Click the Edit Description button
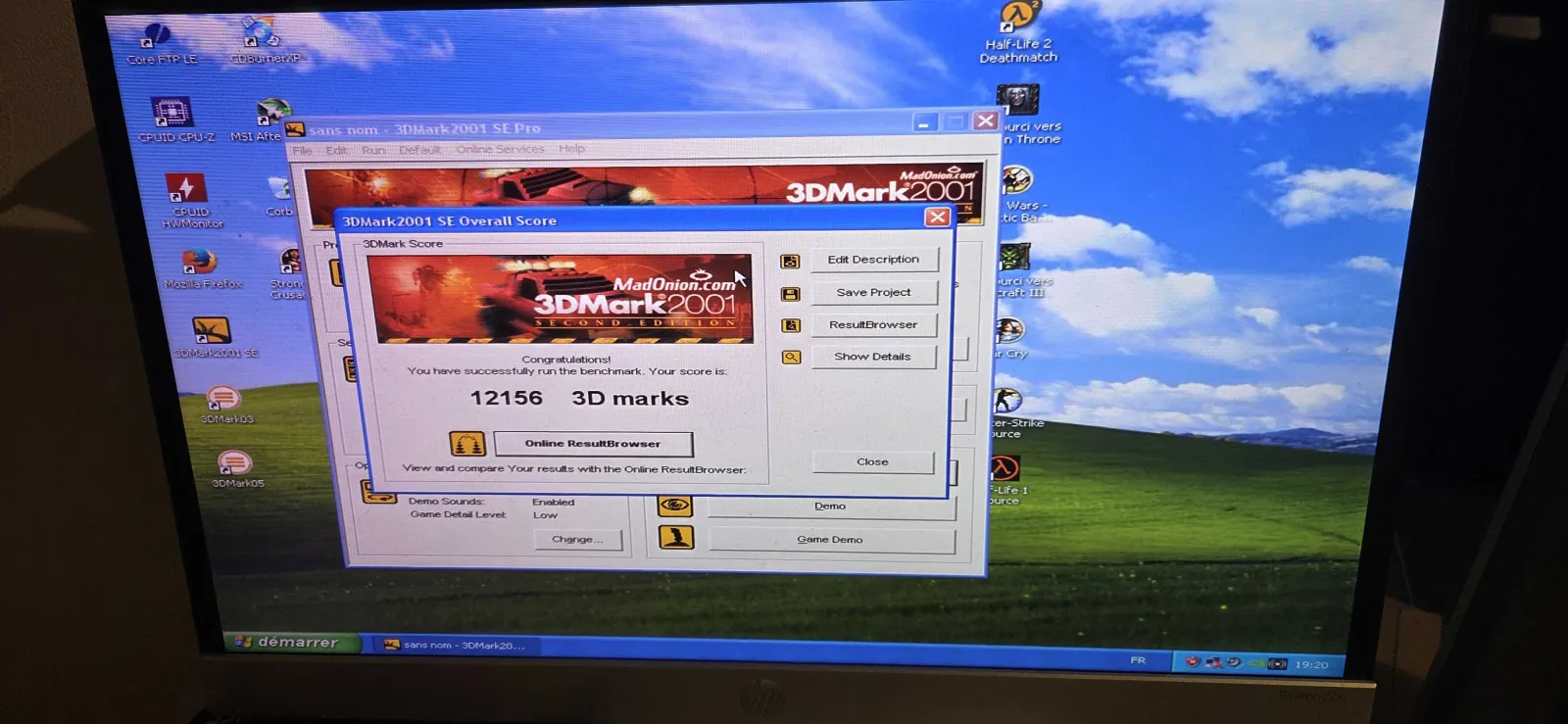The height and width of the screenshot is (724, 1568). click(x=873, y=260)
